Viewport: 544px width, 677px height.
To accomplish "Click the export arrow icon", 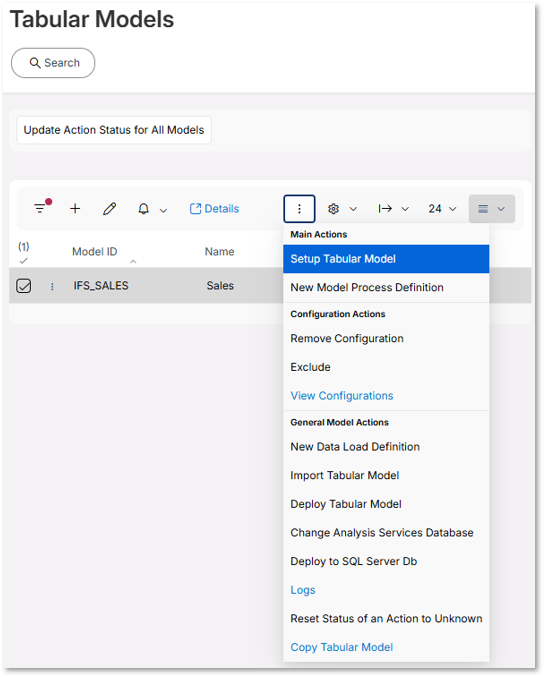I will tap(385, 209).
